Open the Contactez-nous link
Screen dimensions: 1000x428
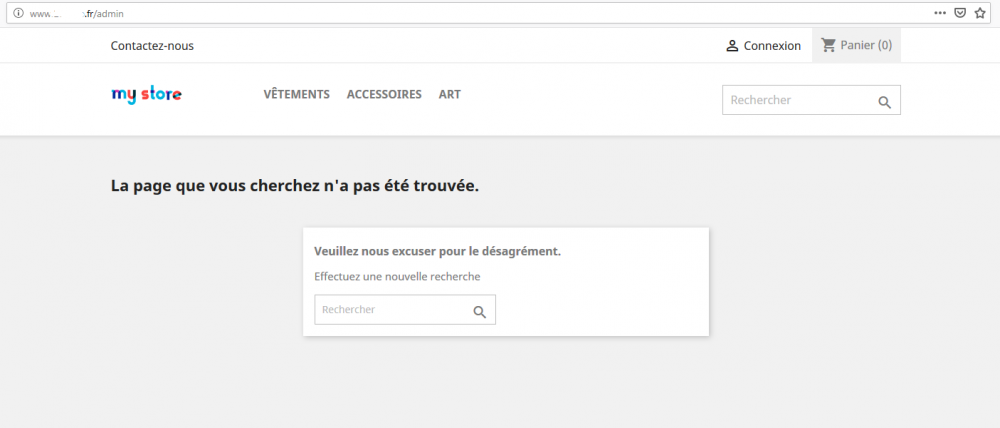pos(152,46)
